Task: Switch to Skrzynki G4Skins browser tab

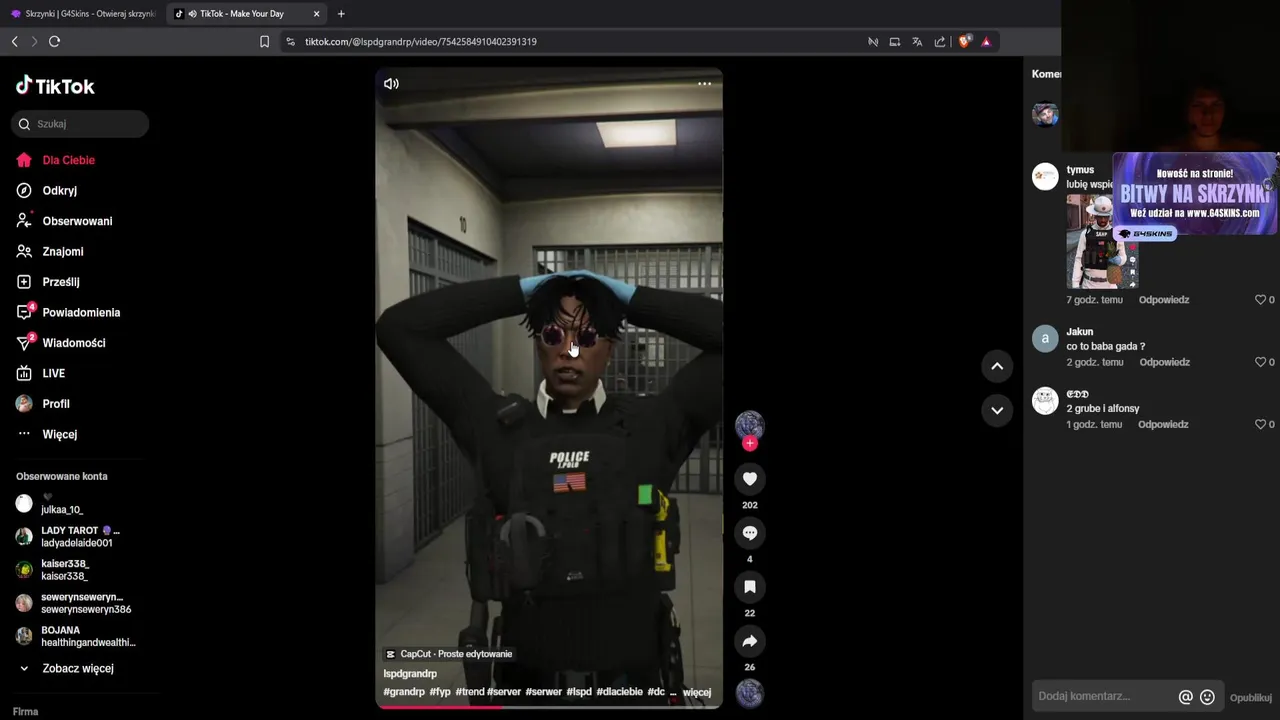Action: pyautogui.click(x=83, y=14)
